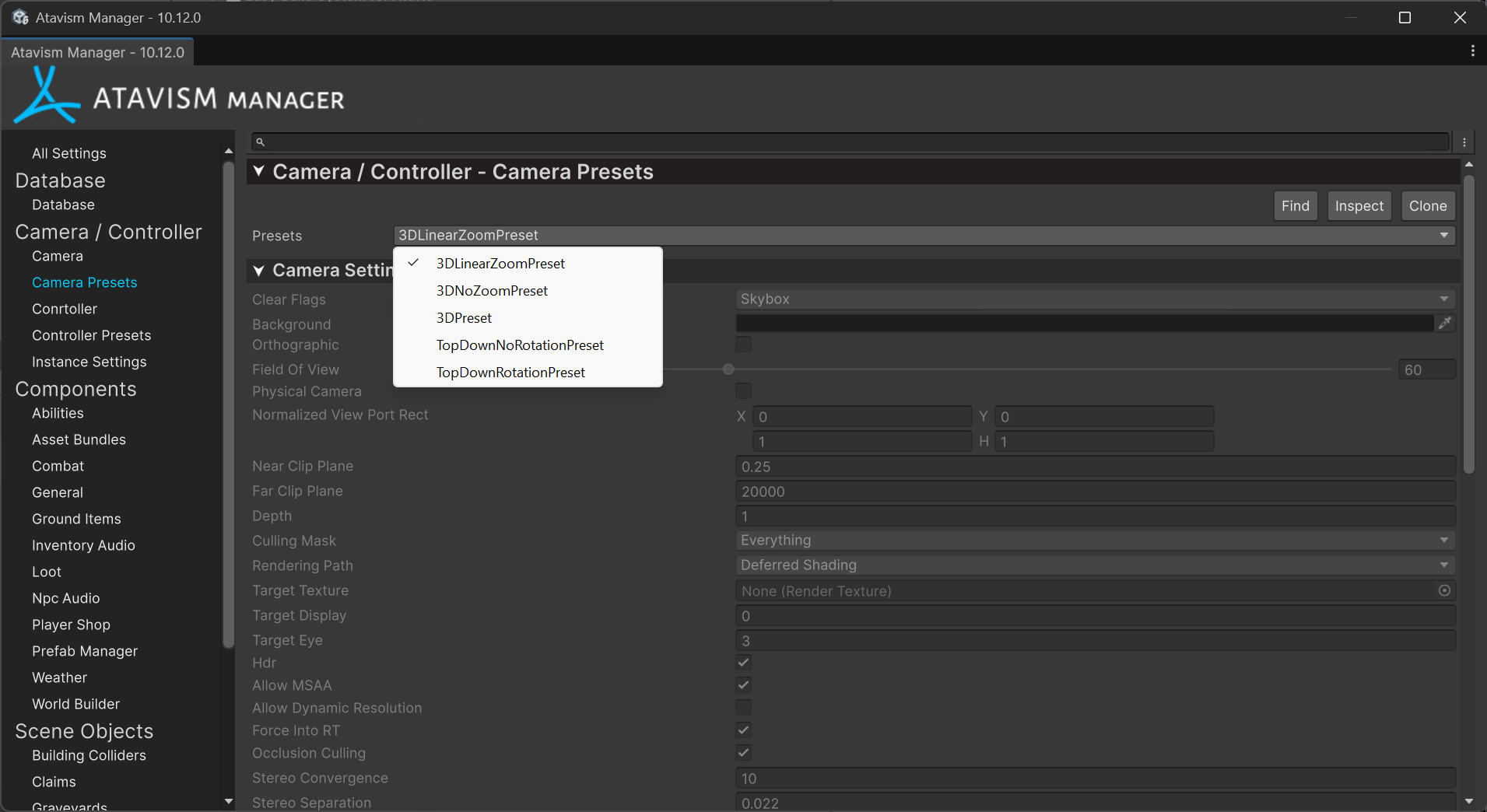Click the Inspect button

1359,206
